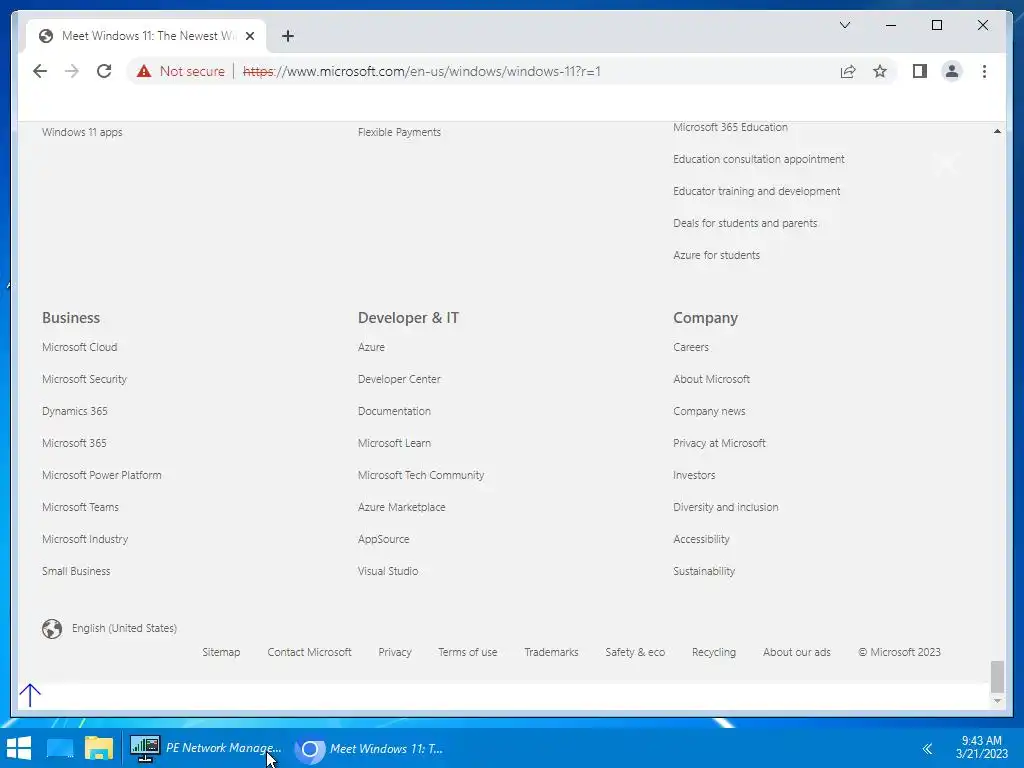
Task: Open the Privacy at Microsoft link
Action: 720,443
